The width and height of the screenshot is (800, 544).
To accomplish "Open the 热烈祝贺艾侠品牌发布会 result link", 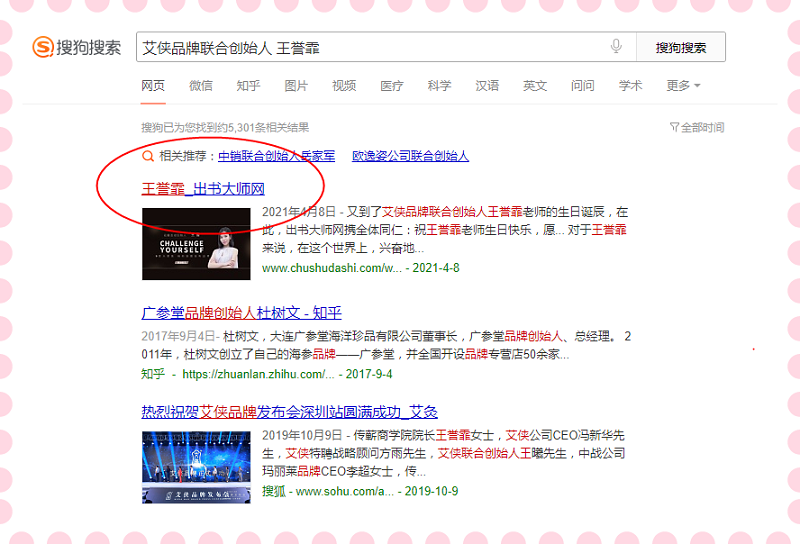I will pos(289,412).
